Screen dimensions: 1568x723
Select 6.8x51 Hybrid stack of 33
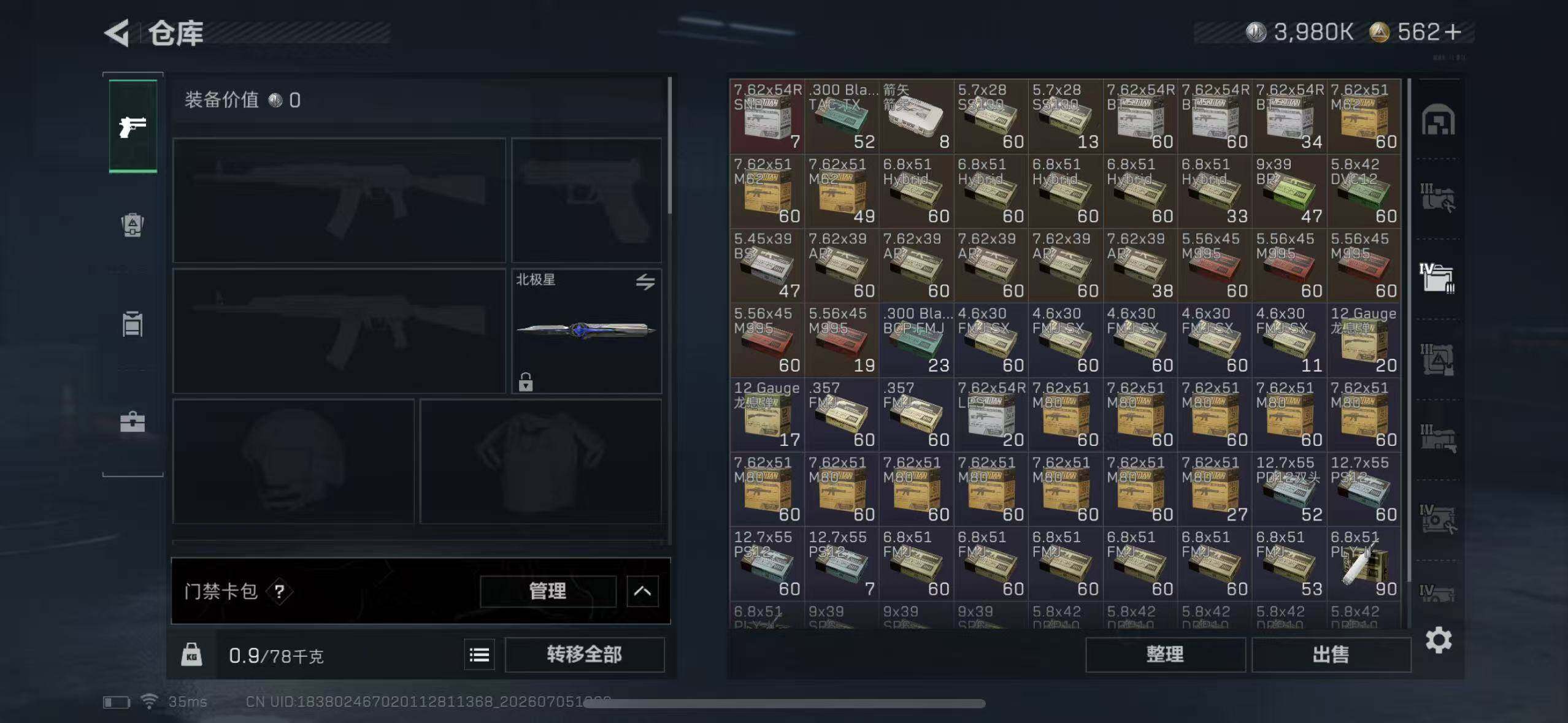click(x=1215, y=191)
